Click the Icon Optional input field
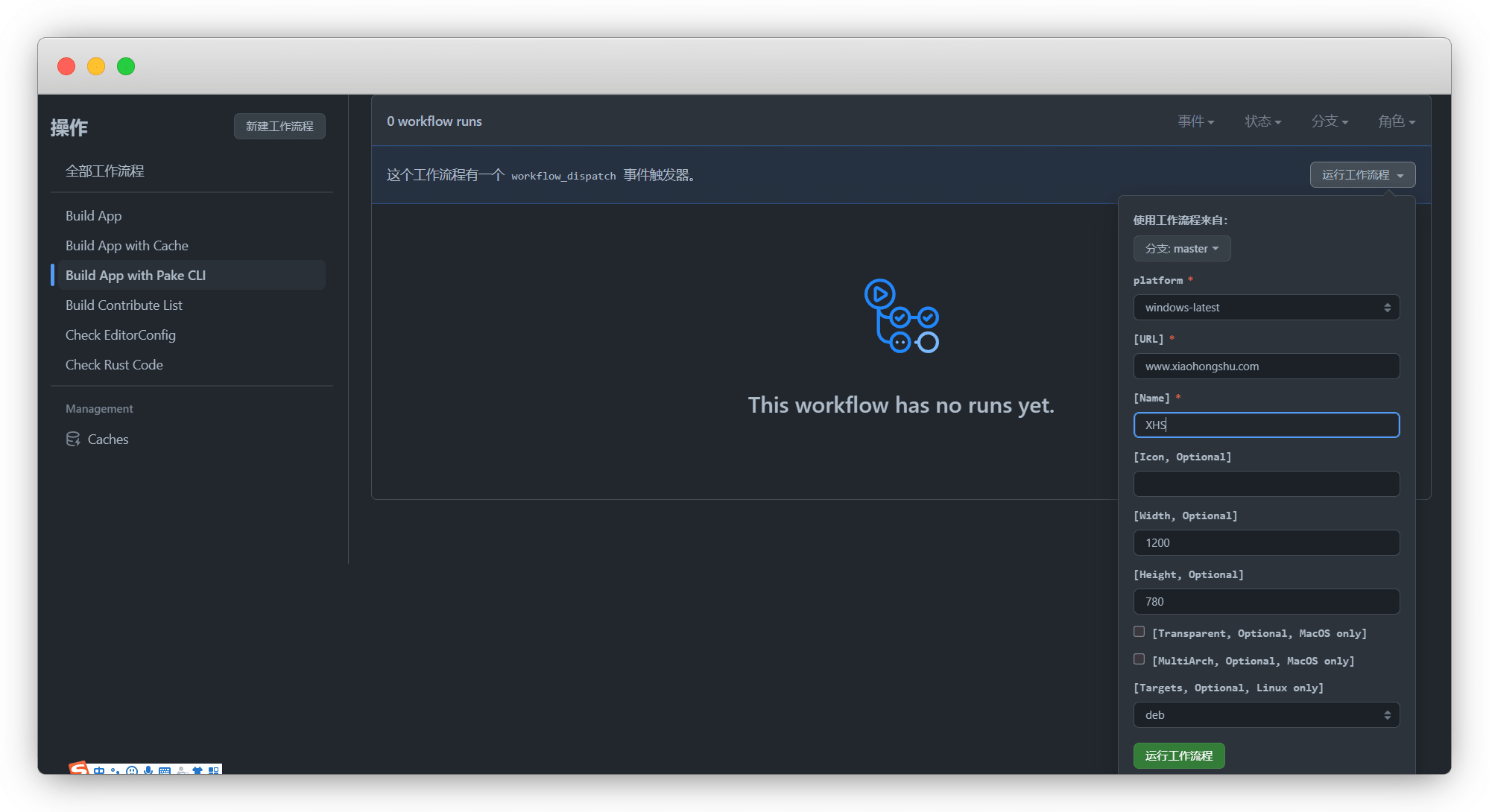The height and width of the screenshot is (812, 1489). [x=1266, y=484]
